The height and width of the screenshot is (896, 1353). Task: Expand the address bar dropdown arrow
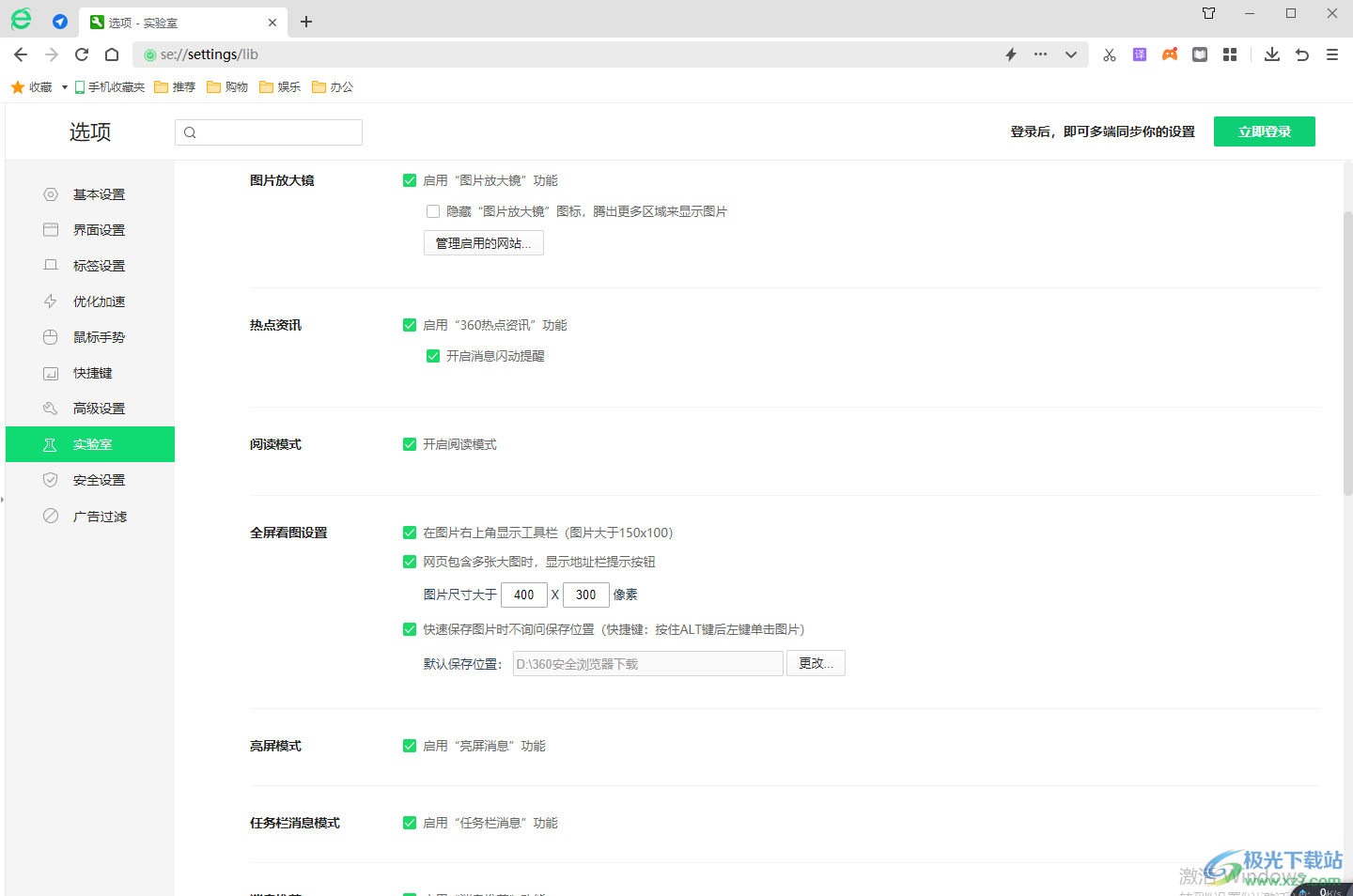[1070, 54]
